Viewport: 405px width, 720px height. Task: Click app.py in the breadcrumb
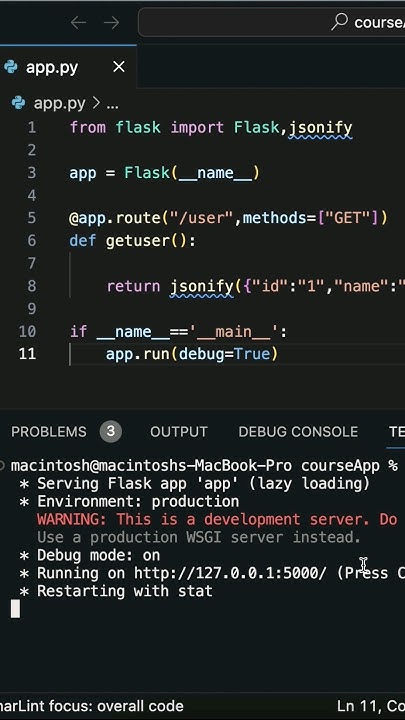pyautogui.click(x=59, y=103)
